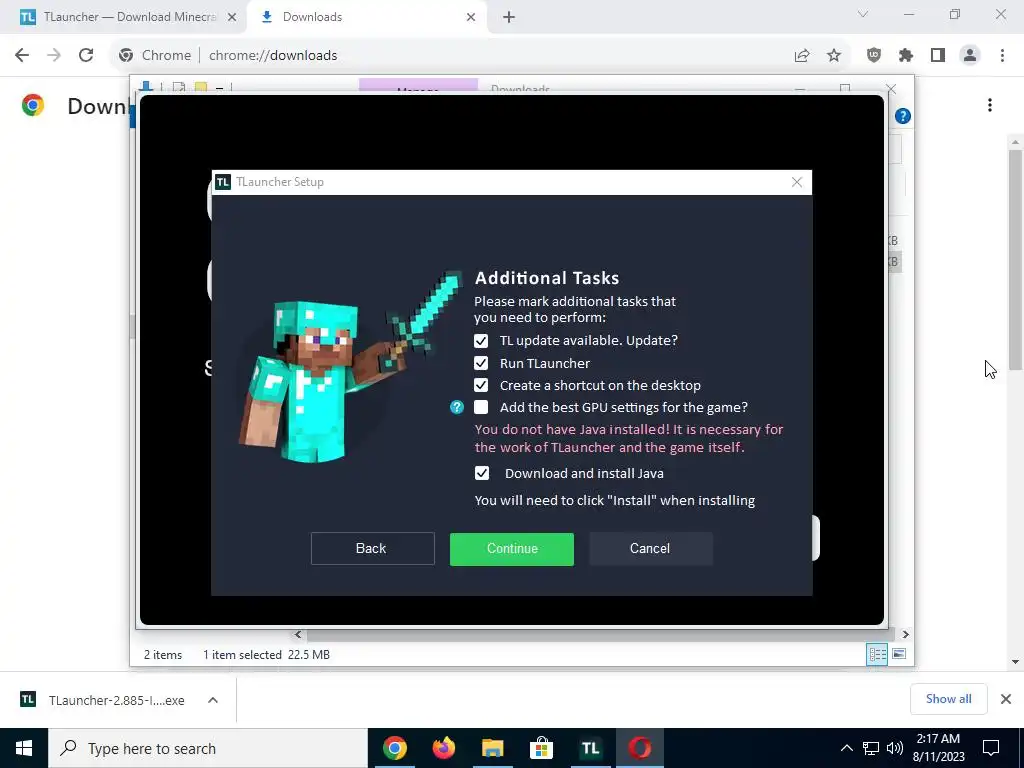1024x768 pixels.
Task: Click the network icon in system tray
Action: point(871,748)
